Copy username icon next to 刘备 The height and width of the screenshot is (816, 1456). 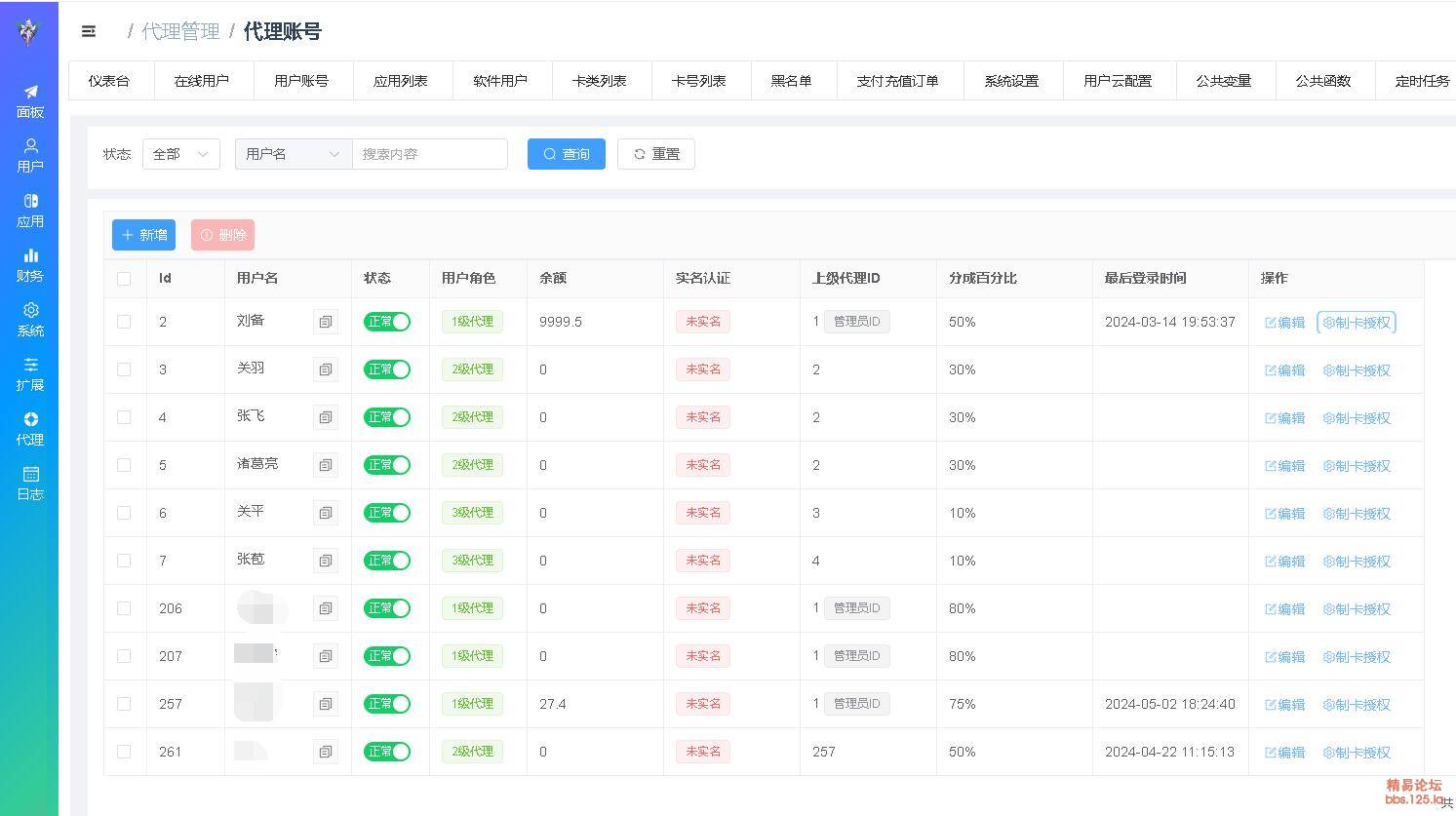click(x=326, y=322)
